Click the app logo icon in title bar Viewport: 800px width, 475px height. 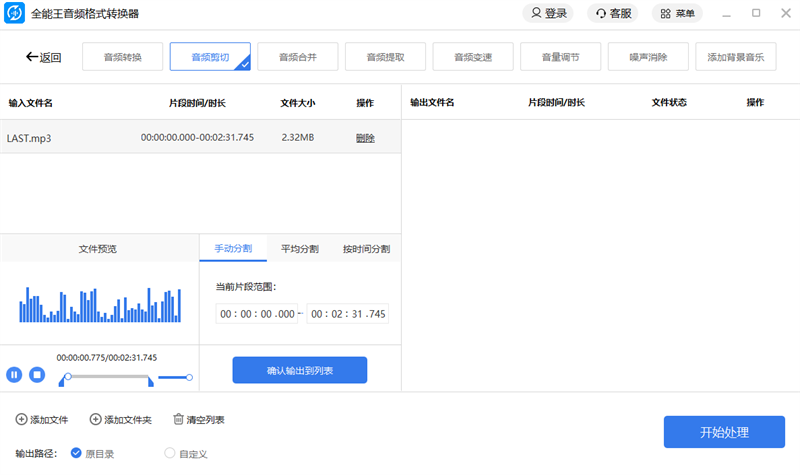14,13
